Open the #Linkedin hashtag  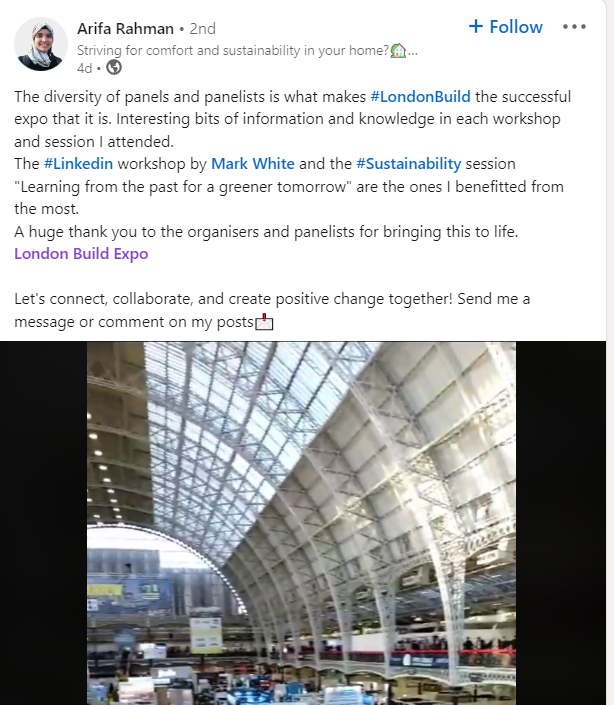78,164
